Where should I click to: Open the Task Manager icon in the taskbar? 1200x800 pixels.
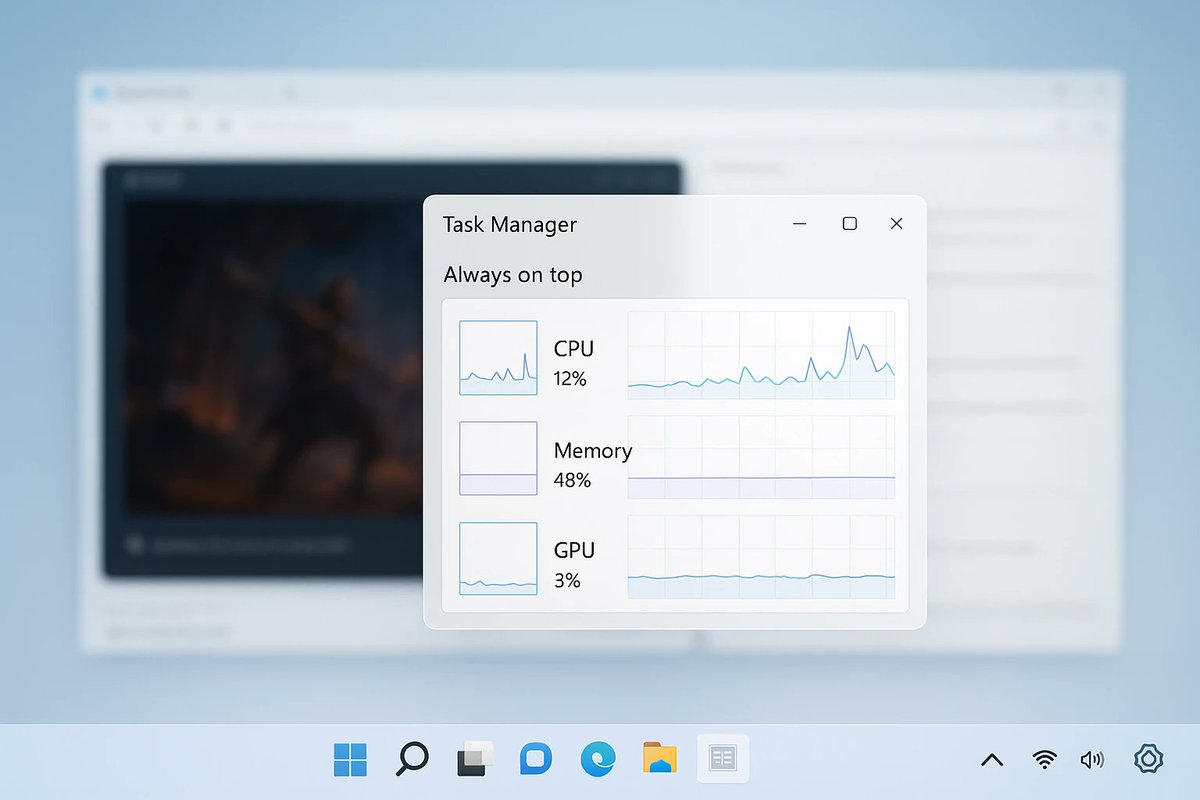722,757
